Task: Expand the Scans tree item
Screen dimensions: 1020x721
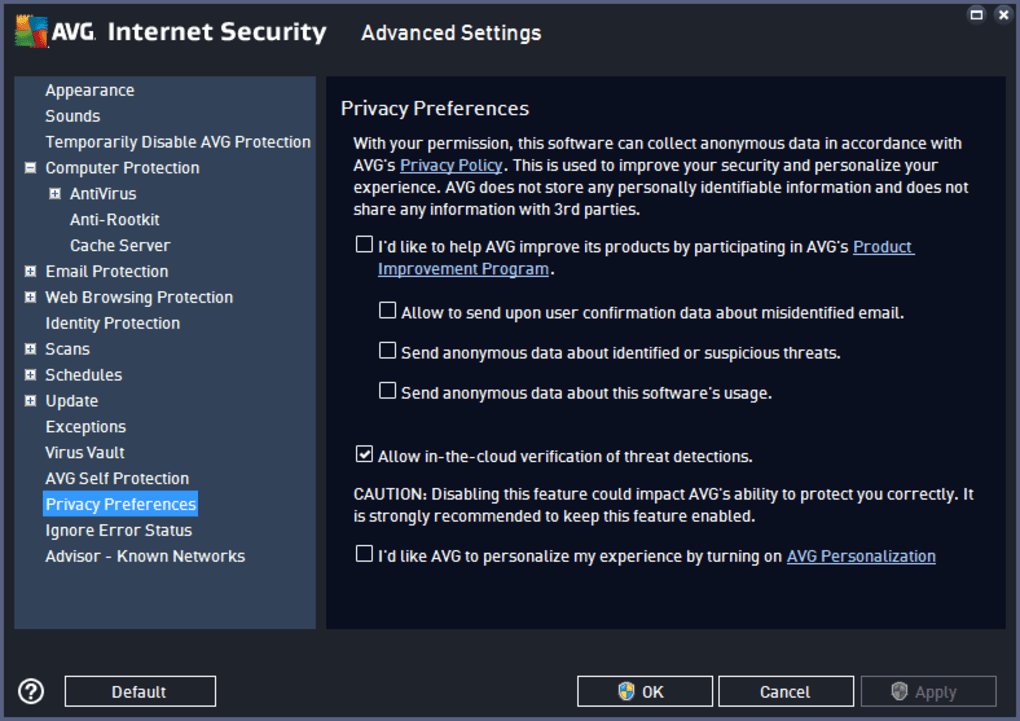Action: coord(29,348)
